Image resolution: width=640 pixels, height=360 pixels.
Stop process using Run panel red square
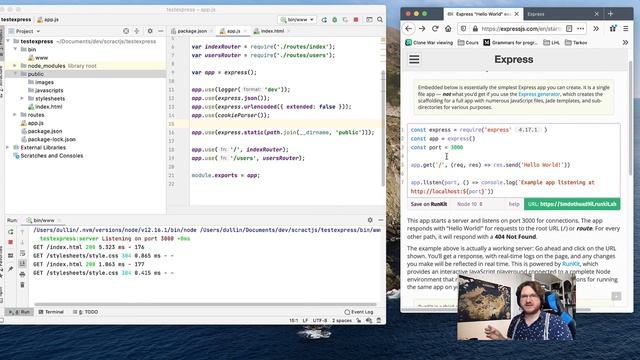coord(11,242)
